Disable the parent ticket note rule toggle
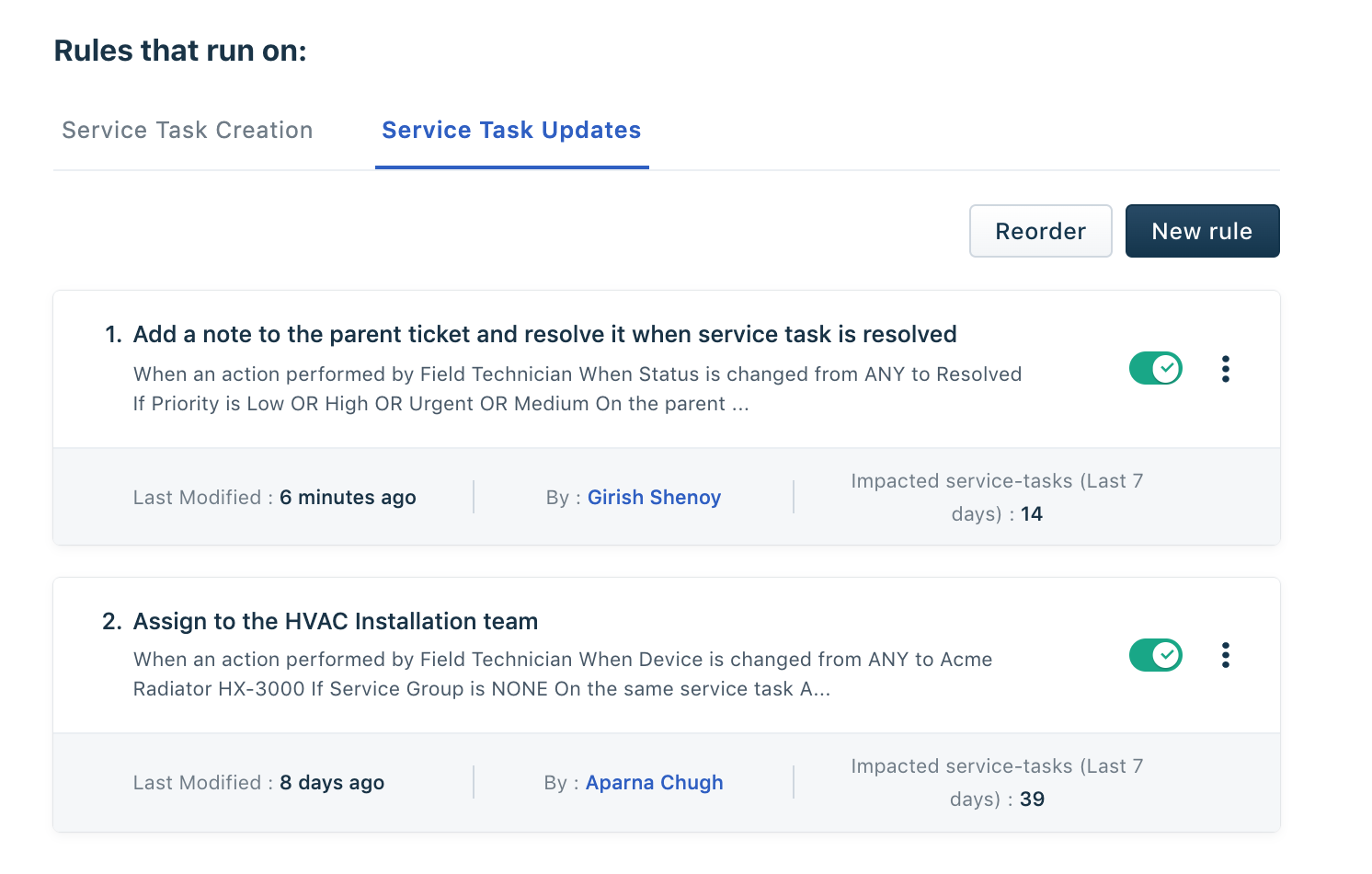Screen dimensions: 1372x874 [x=1155, y=369]
